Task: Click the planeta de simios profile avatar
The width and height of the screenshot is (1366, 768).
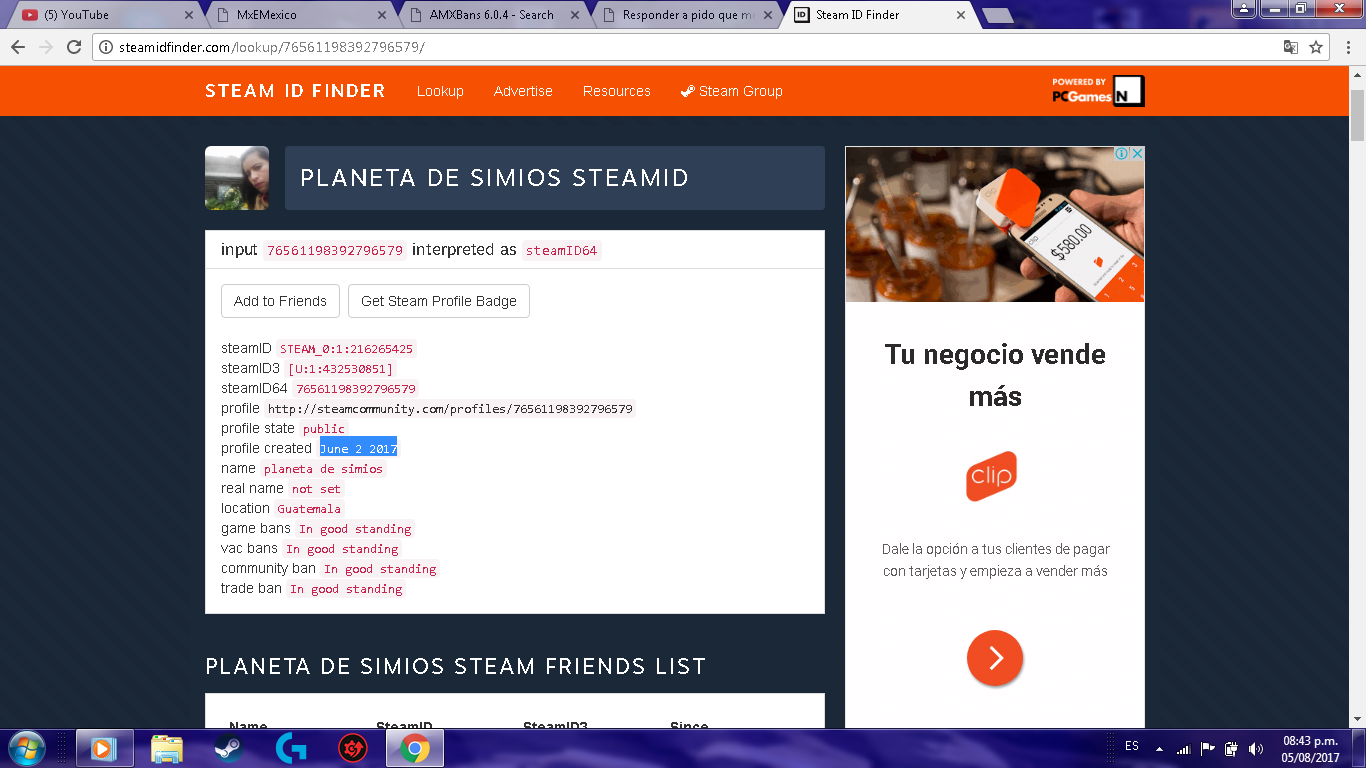Action: pos(237,178)
